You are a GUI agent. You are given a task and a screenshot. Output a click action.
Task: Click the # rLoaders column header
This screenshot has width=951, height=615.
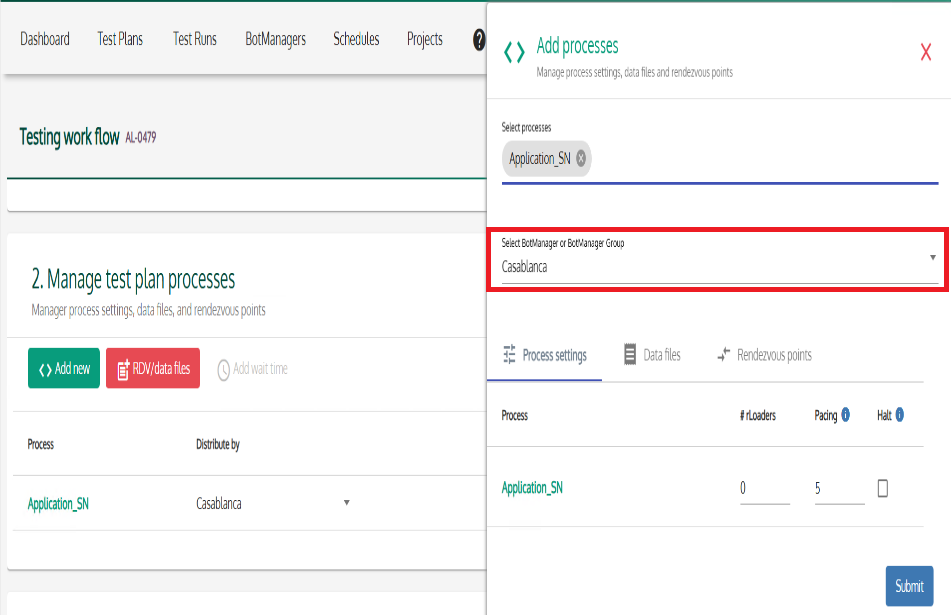point(758,415)
